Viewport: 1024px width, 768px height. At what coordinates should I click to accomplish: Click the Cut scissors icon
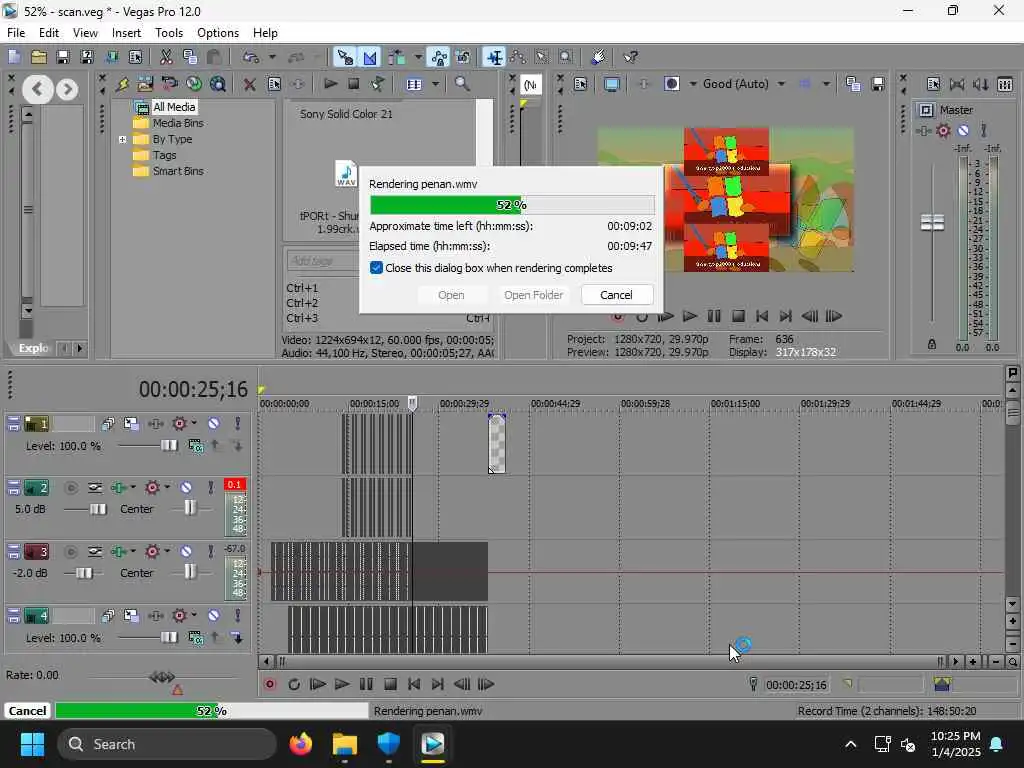pyautogui.click(x=166, y=57)
